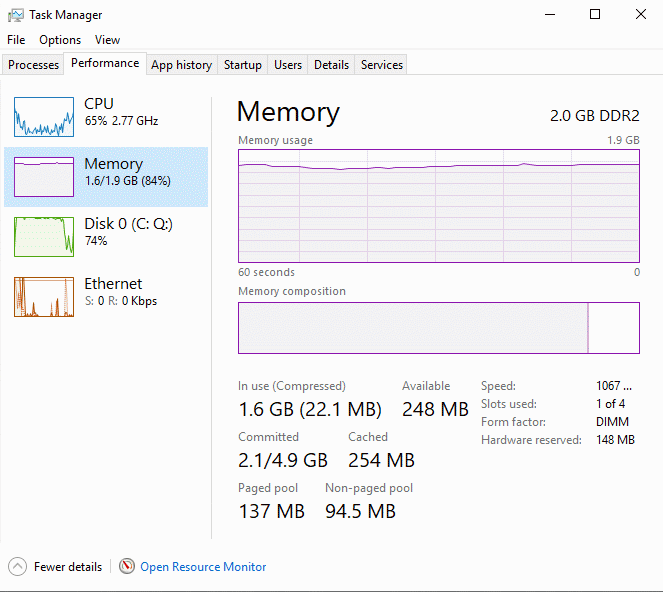Switch to the Details tab
This screenshot has height=592, width=663.
click(x=331, y=65)
